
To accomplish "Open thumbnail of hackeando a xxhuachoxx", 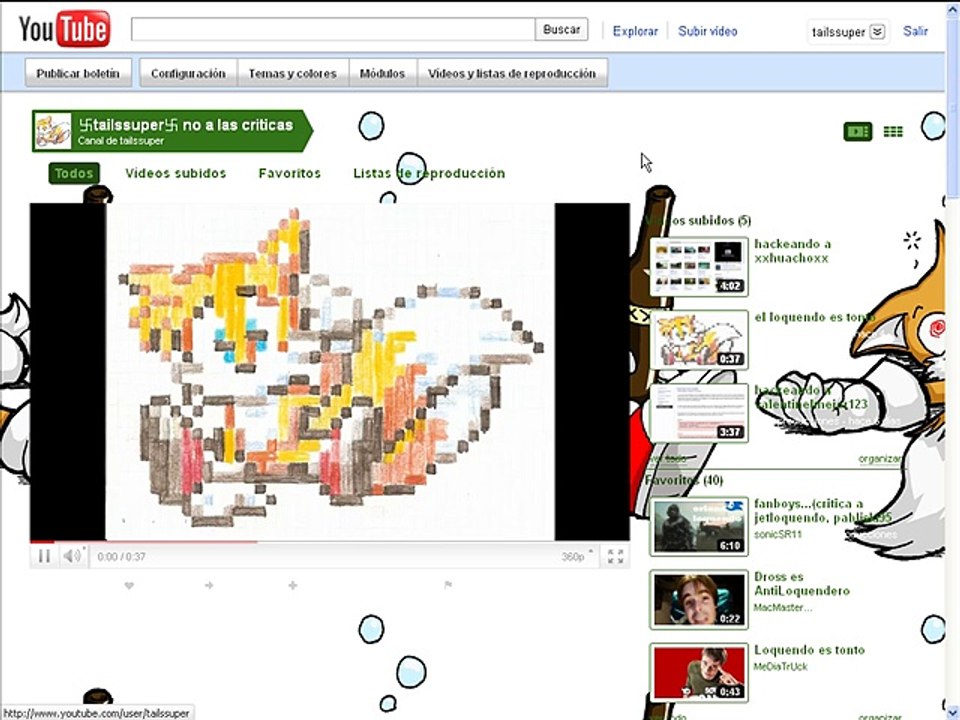I will coord(699,267).
